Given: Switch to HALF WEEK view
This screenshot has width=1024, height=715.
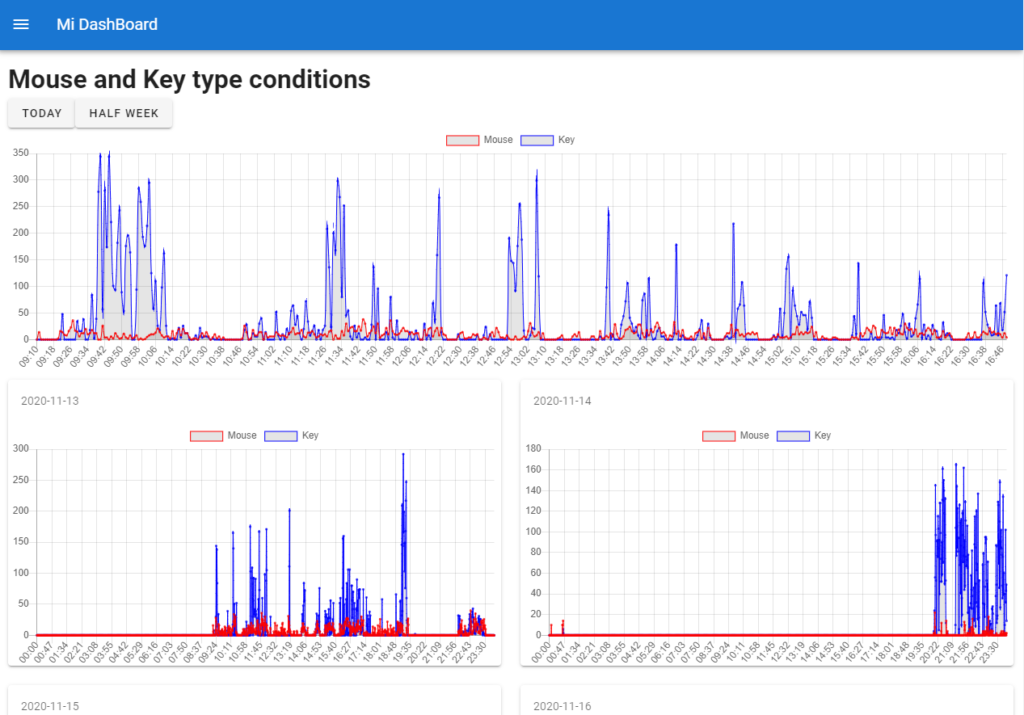Looking at the screenshot, I should pyautogui.click(x=124, y=113).
